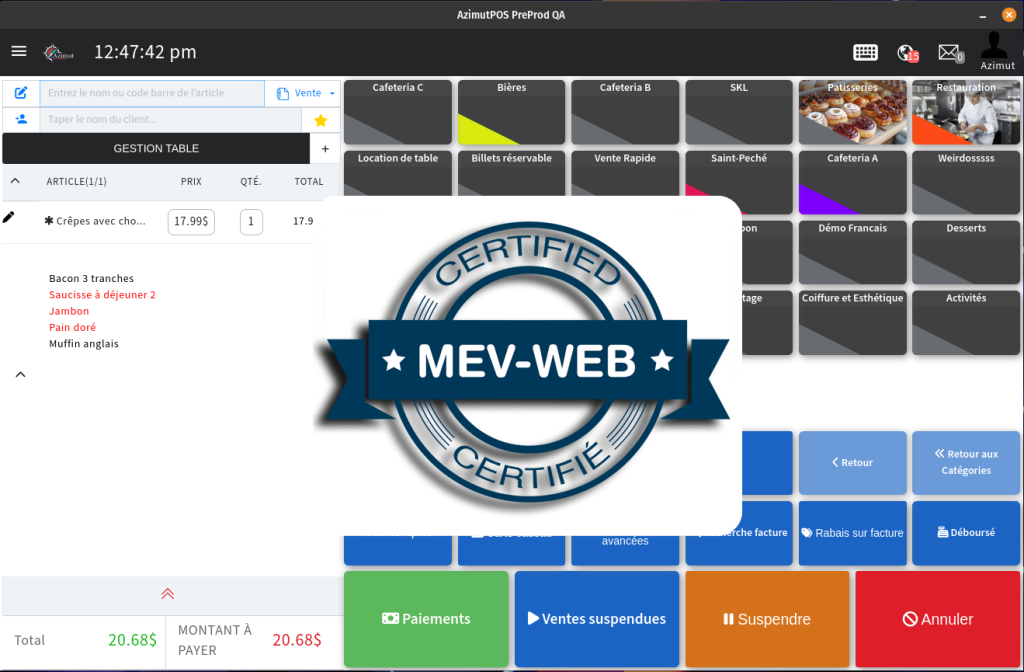Select the Bières category tile
This screenshot has width=1024, height=672.
point(511,112)
